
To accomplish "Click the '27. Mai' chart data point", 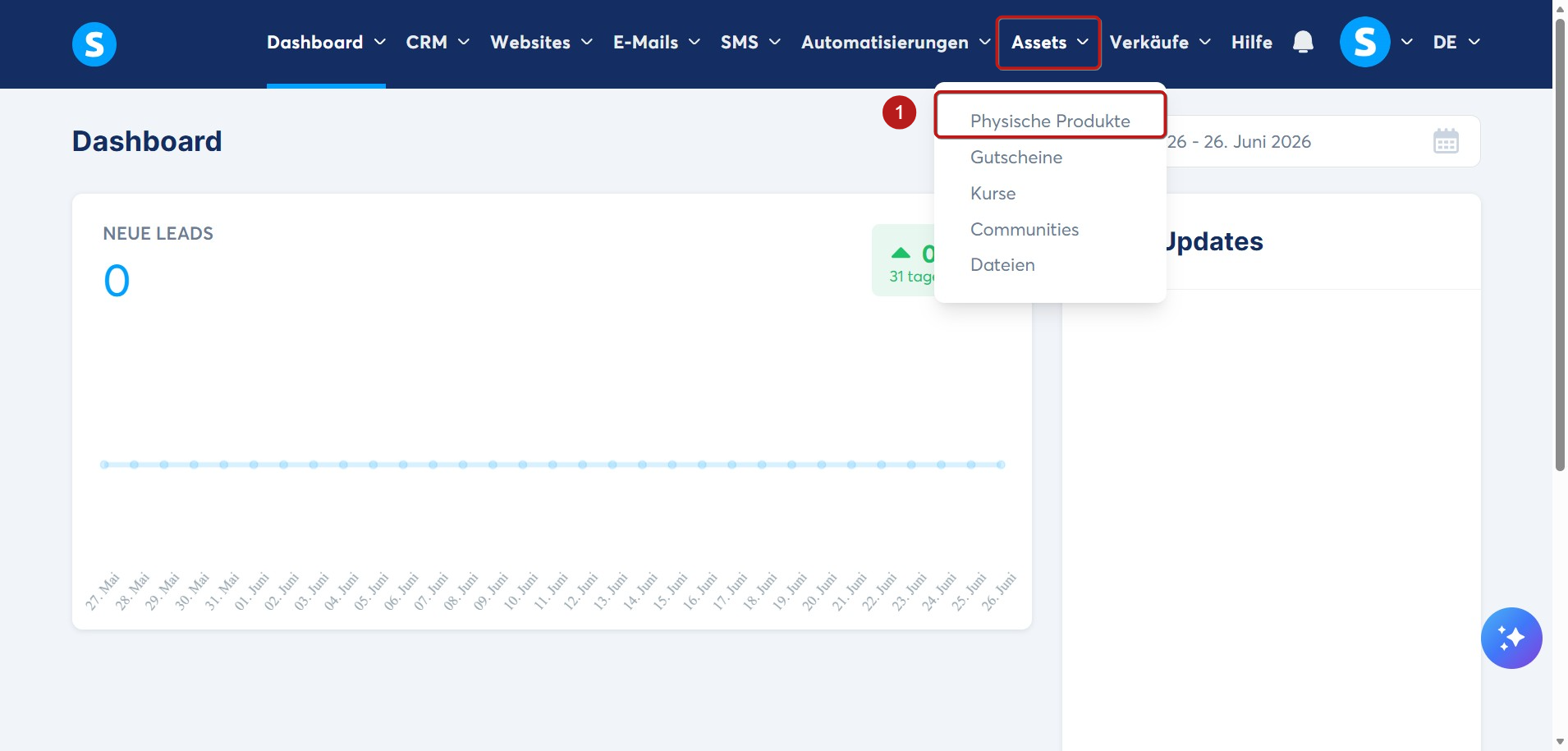I will pos(104,465).
